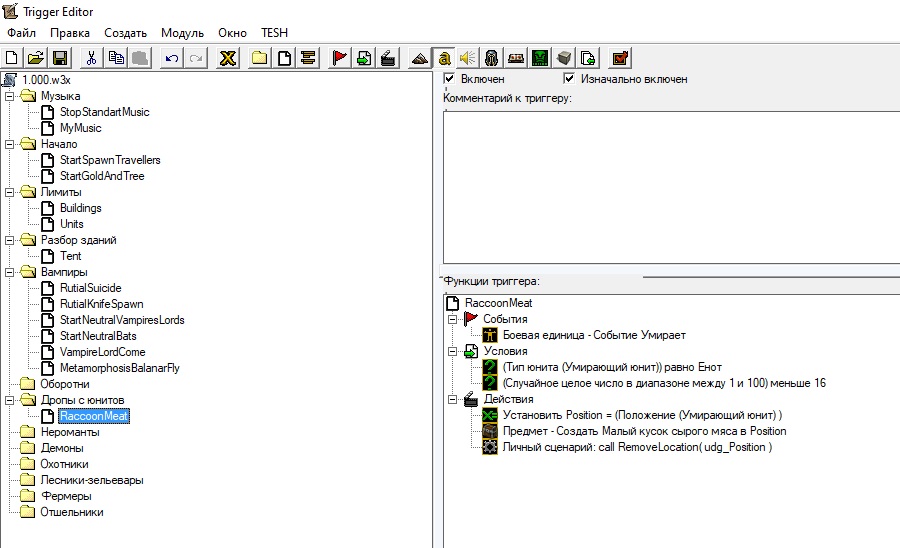Collapse the События node
Screen dimensions: 900x548
(452, 319)
